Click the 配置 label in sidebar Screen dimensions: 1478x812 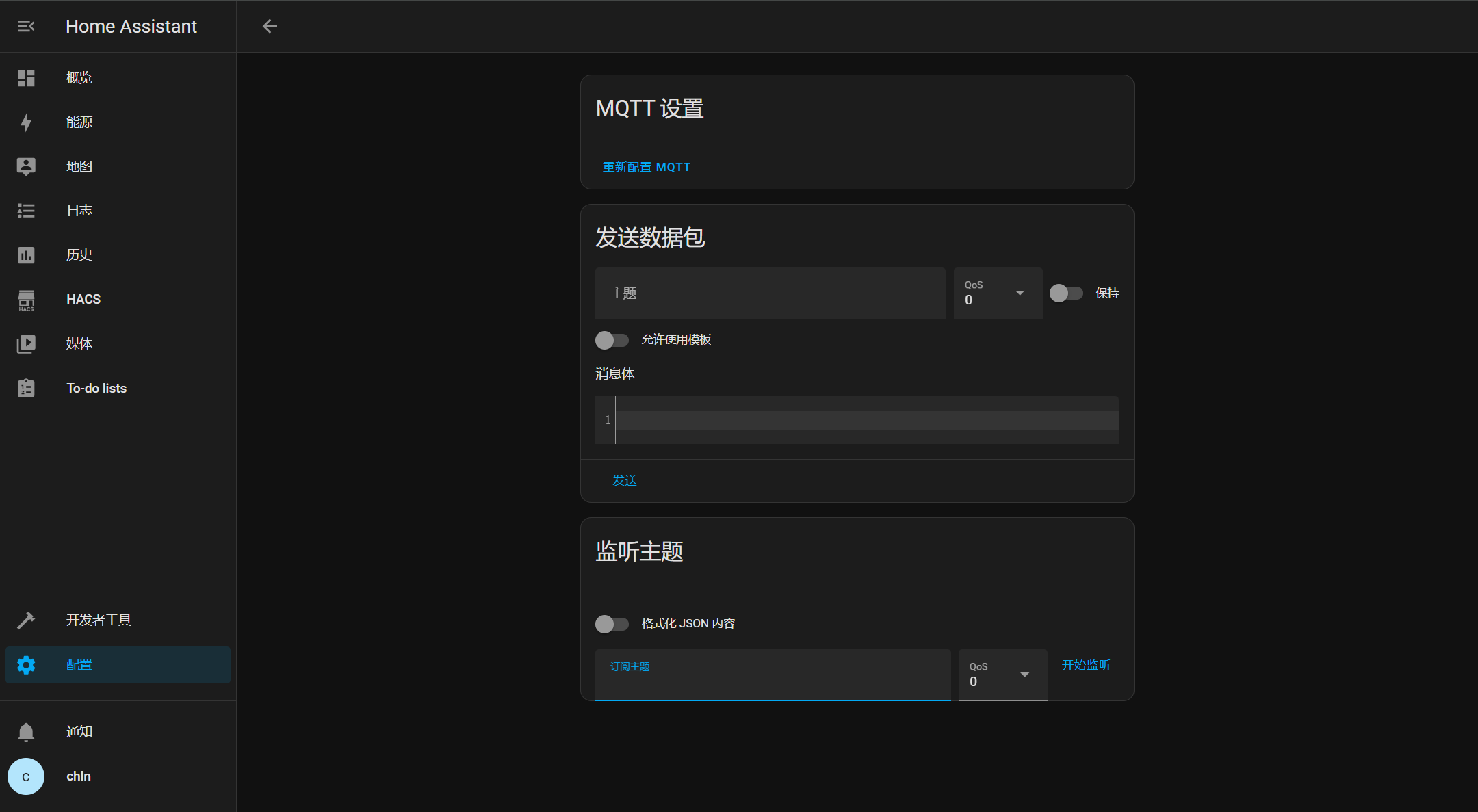(x=79, y=665)
